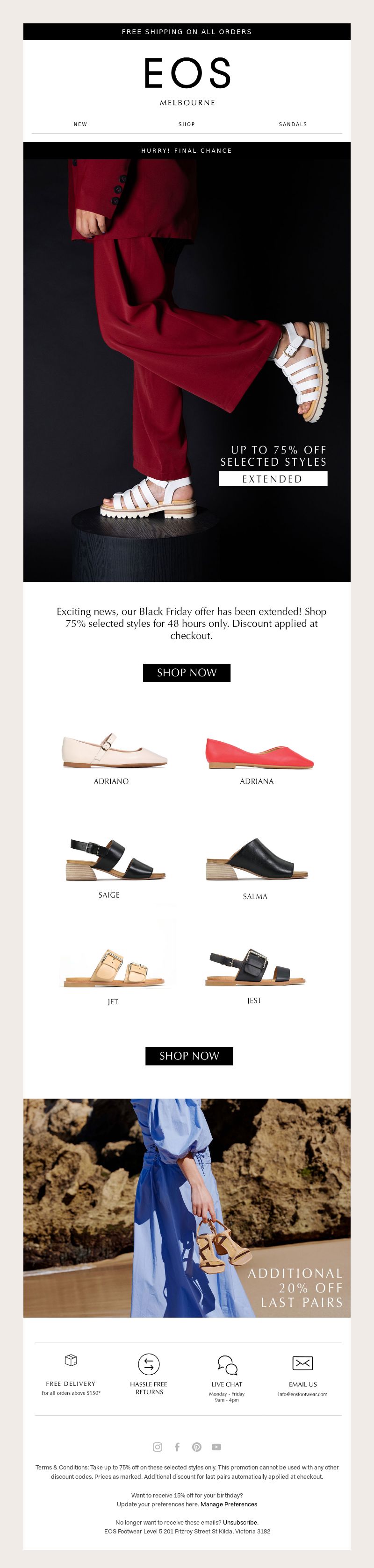Open the Instagram social icon
Image resolution: width=374 pixels, height=1568 pixels.
(x=157, y=1447)
